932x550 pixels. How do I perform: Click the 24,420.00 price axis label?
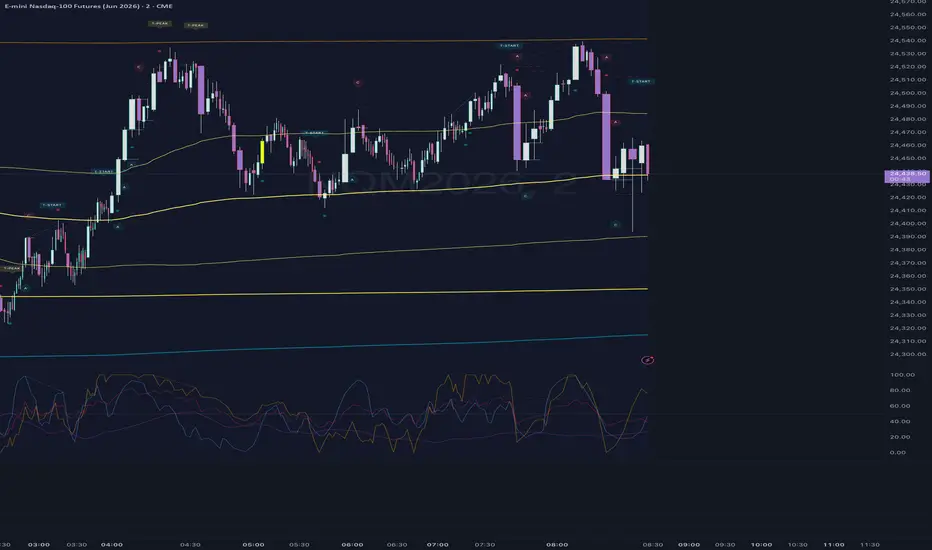(908, 197)
